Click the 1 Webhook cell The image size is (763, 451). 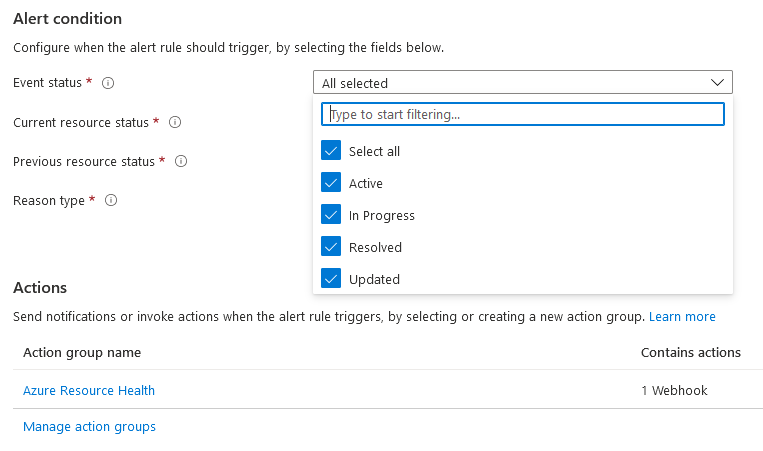674,391
